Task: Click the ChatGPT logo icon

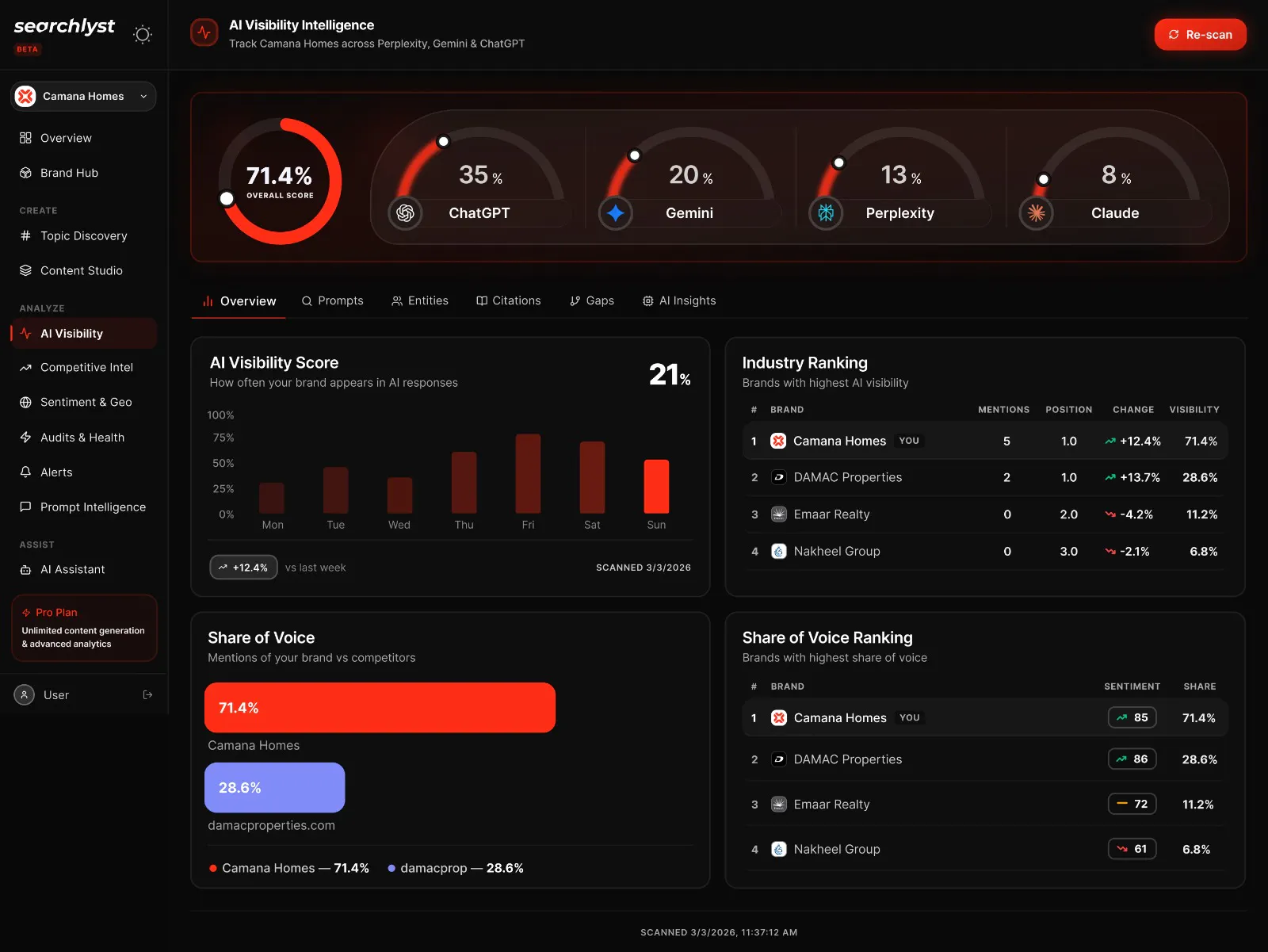Action: pos(405,212)
